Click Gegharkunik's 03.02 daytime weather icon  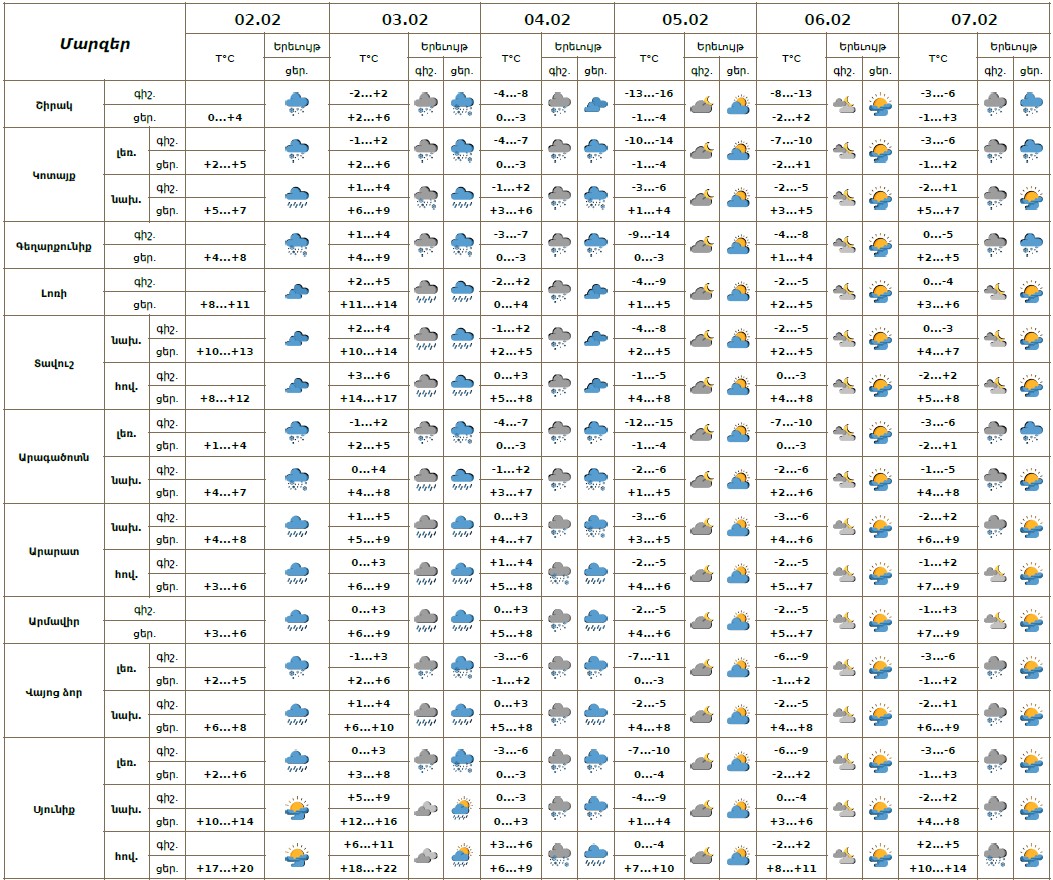tap(462, 245)
